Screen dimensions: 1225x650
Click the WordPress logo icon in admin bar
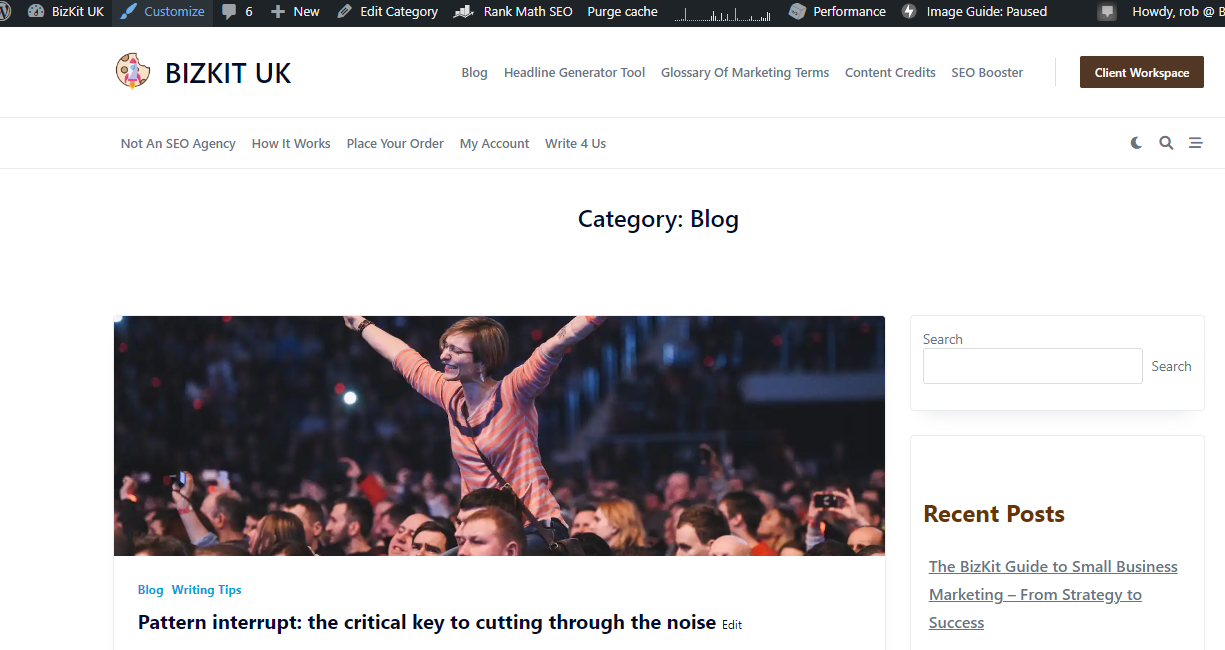tap(5, 12)
